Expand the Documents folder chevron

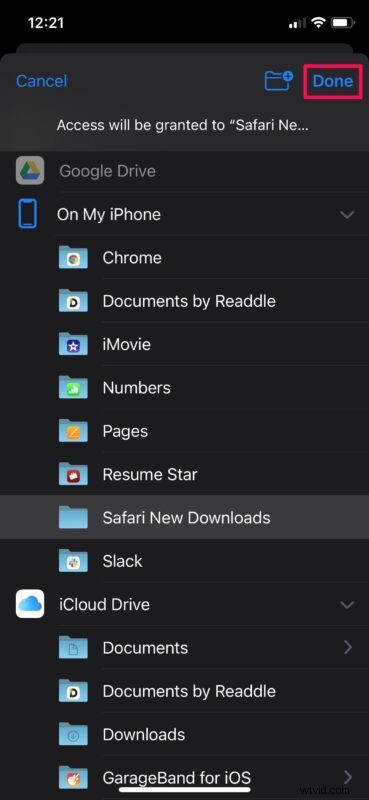(x=348, y=647)
